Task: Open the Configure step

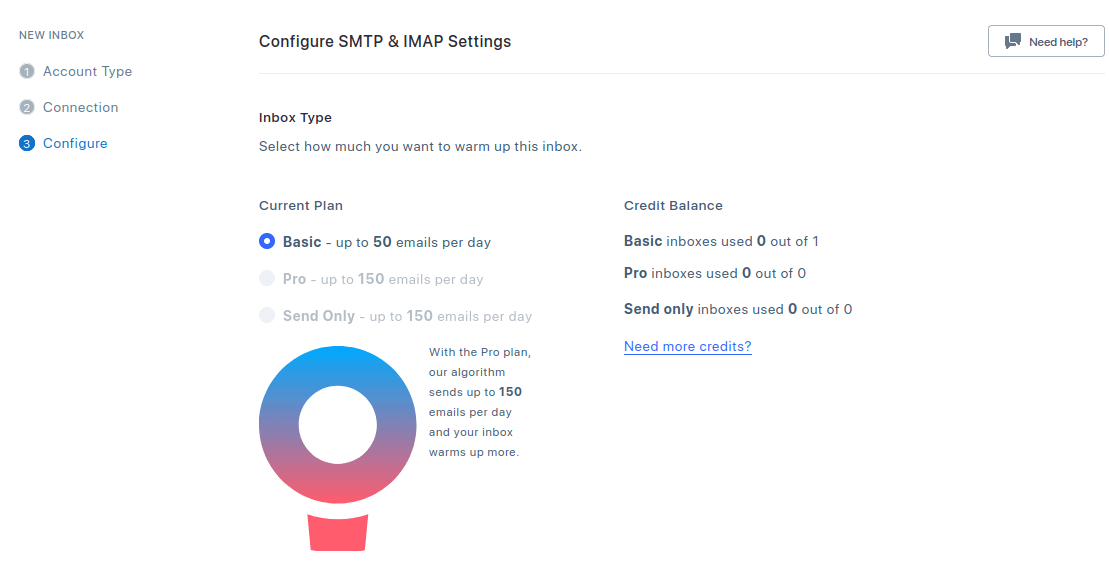Action: pyautogui.click(x=75, y=144)
